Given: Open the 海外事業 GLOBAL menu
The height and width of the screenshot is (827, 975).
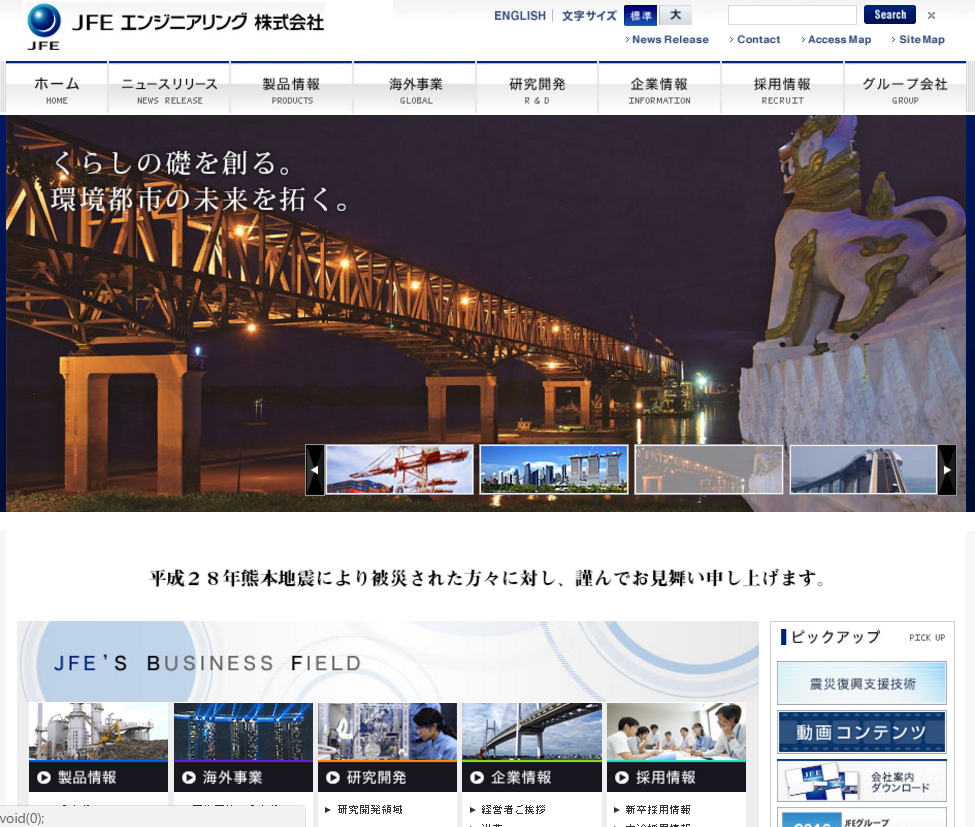Looking at the screenshot, I should (415, 89).
